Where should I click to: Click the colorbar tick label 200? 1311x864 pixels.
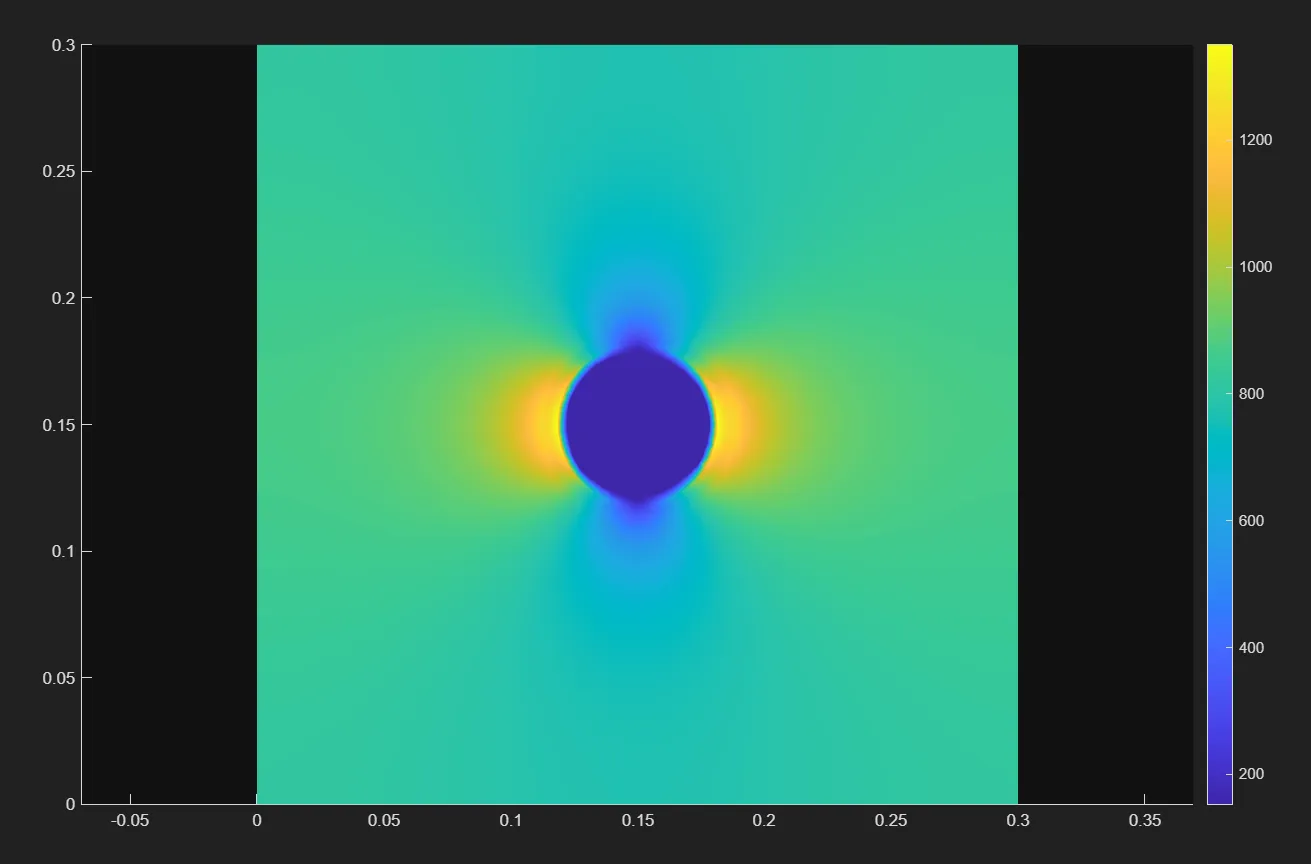[1250, 774]
